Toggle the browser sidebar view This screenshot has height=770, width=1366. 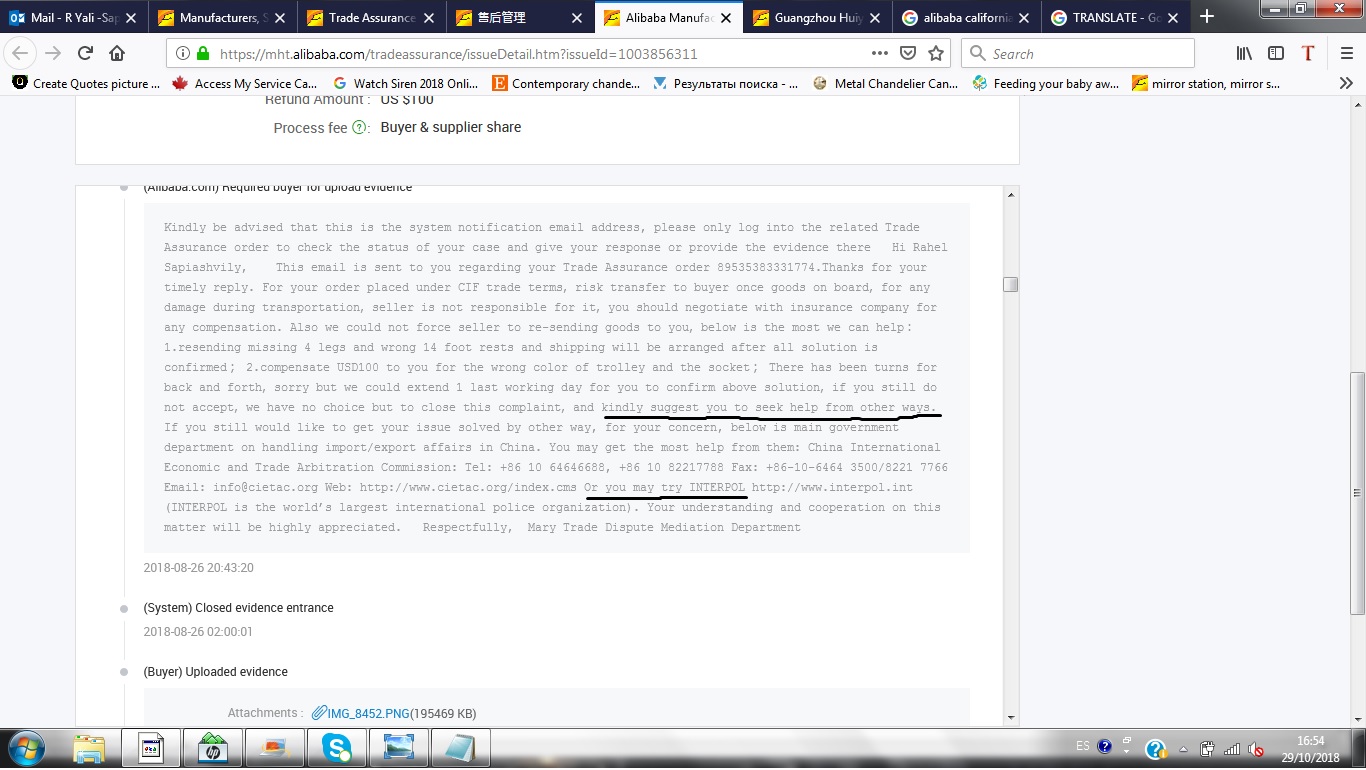click(1276, 54)
